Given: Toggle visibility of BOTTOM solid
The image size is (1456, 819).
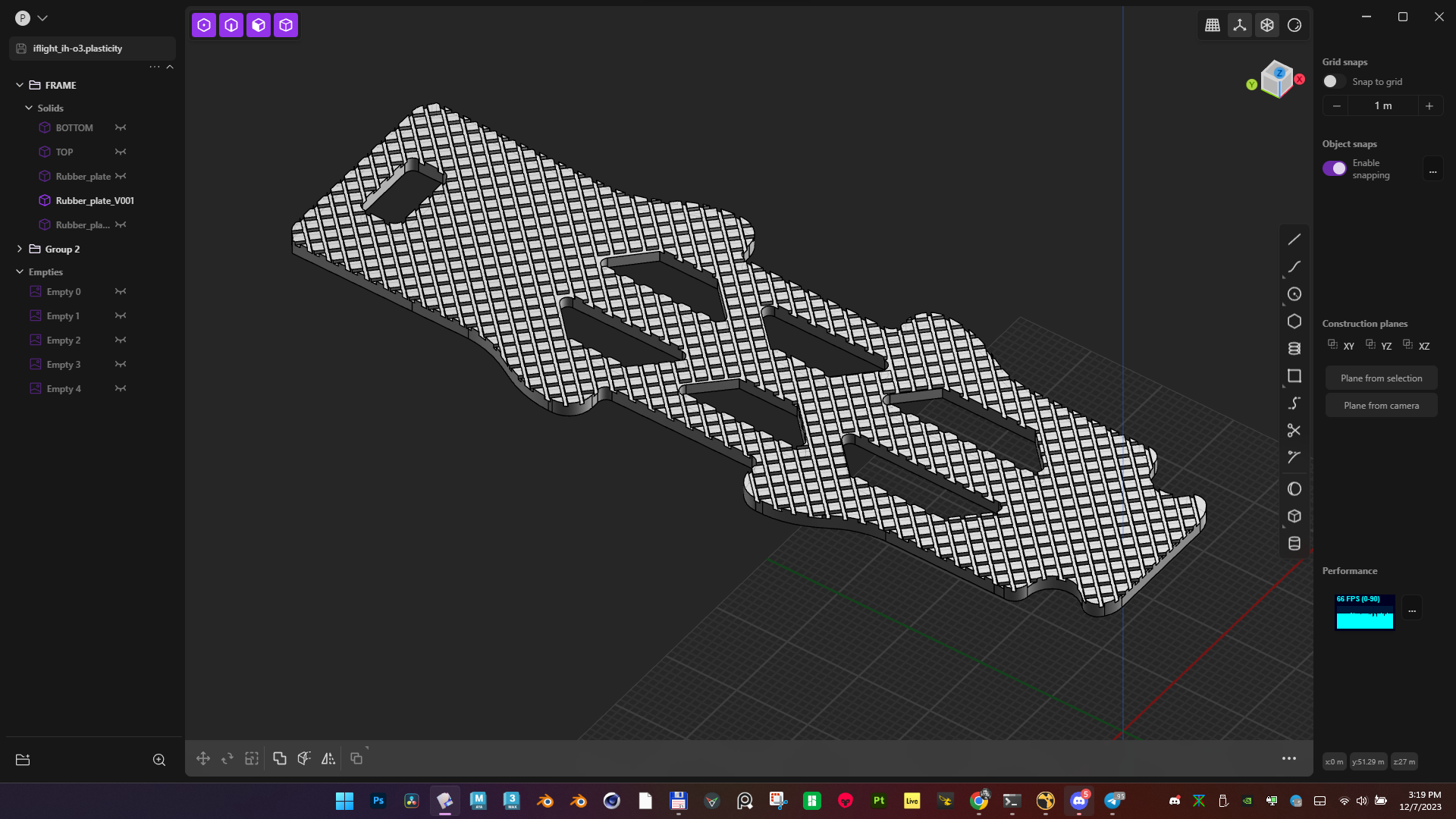Looking at the screenshot, I should click(121, 128).
